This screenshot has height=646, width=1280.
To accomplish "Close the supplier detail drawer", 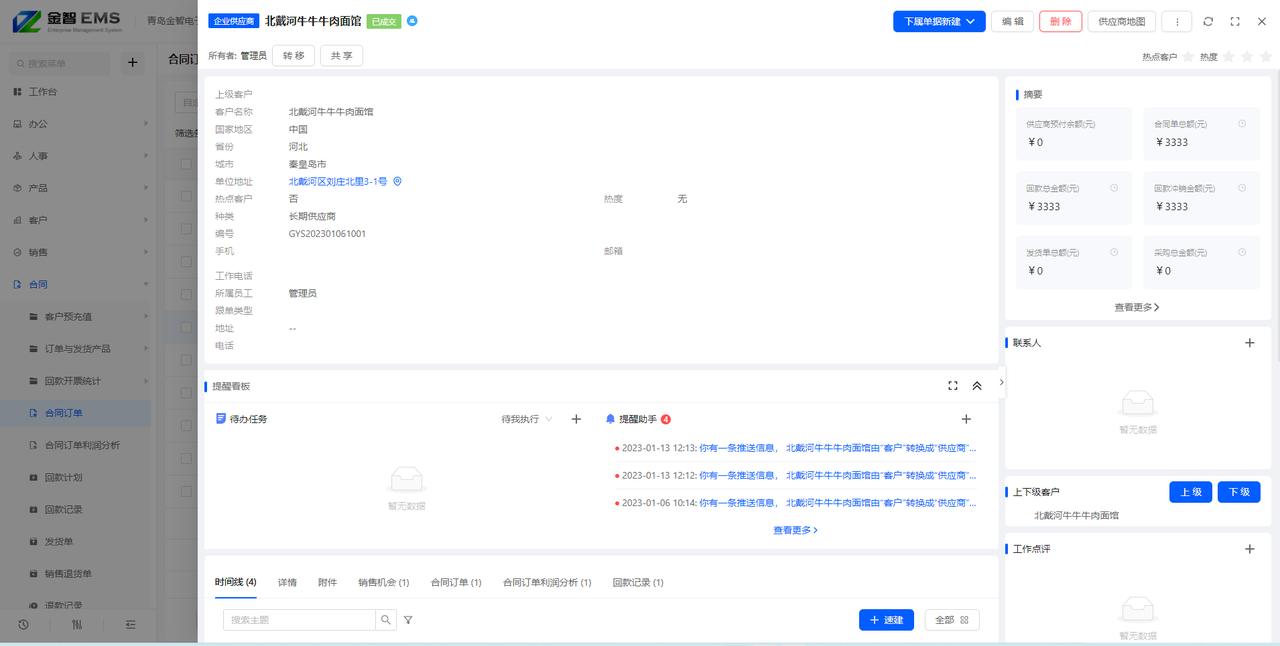I will (x=1262, y=21).
